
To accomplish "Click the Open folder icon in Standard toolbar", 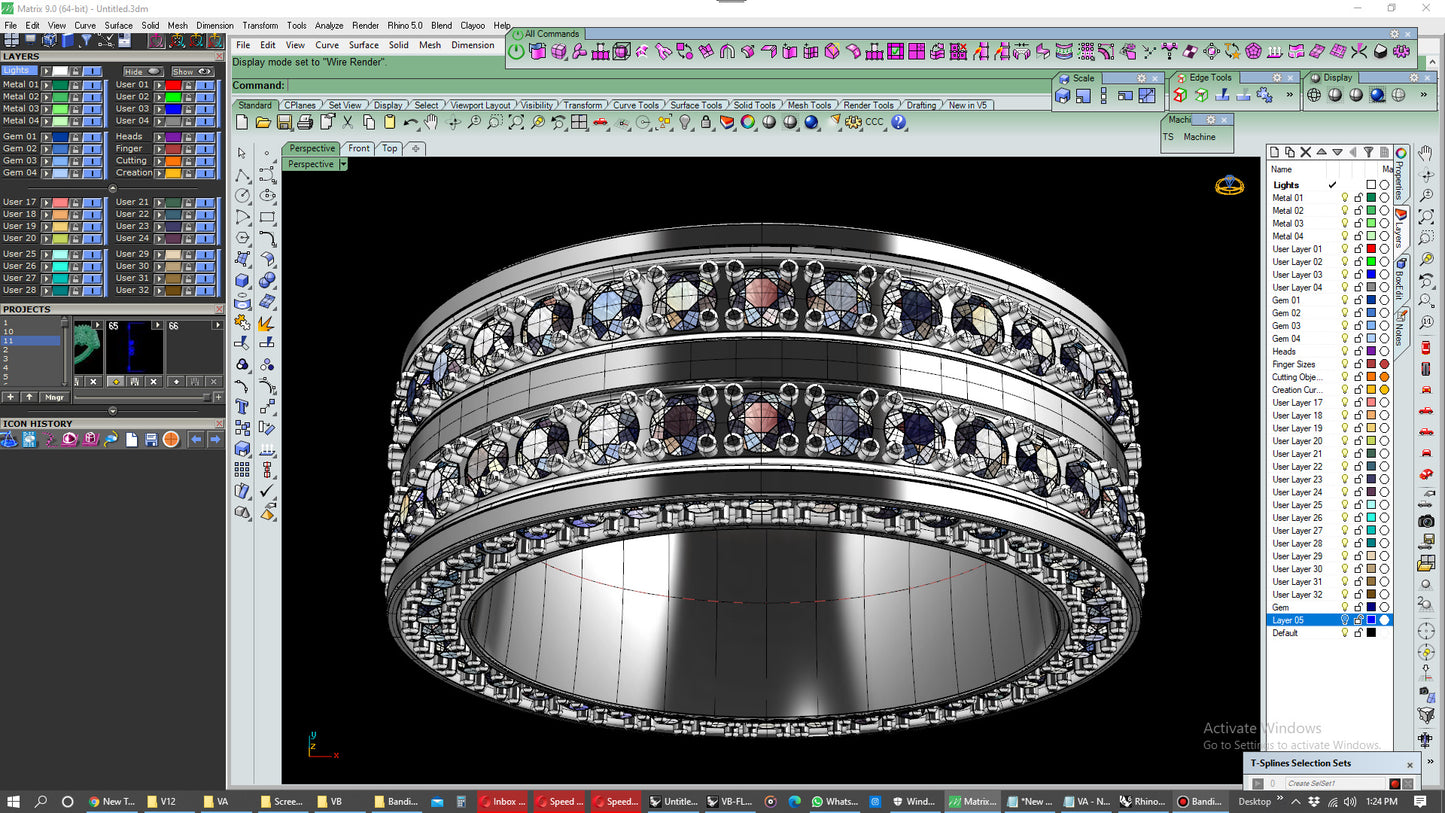I will [263, 122].
